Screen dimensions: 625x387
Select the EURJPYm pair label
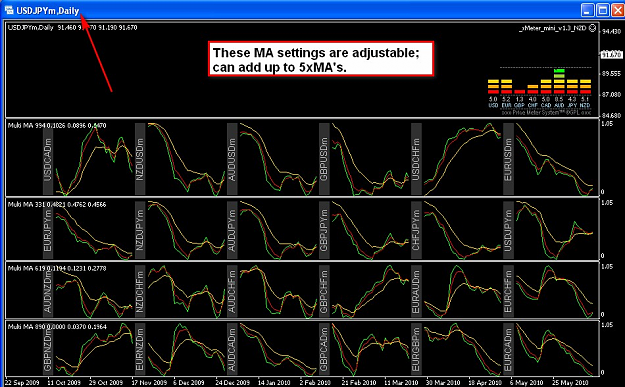[48, 230]
